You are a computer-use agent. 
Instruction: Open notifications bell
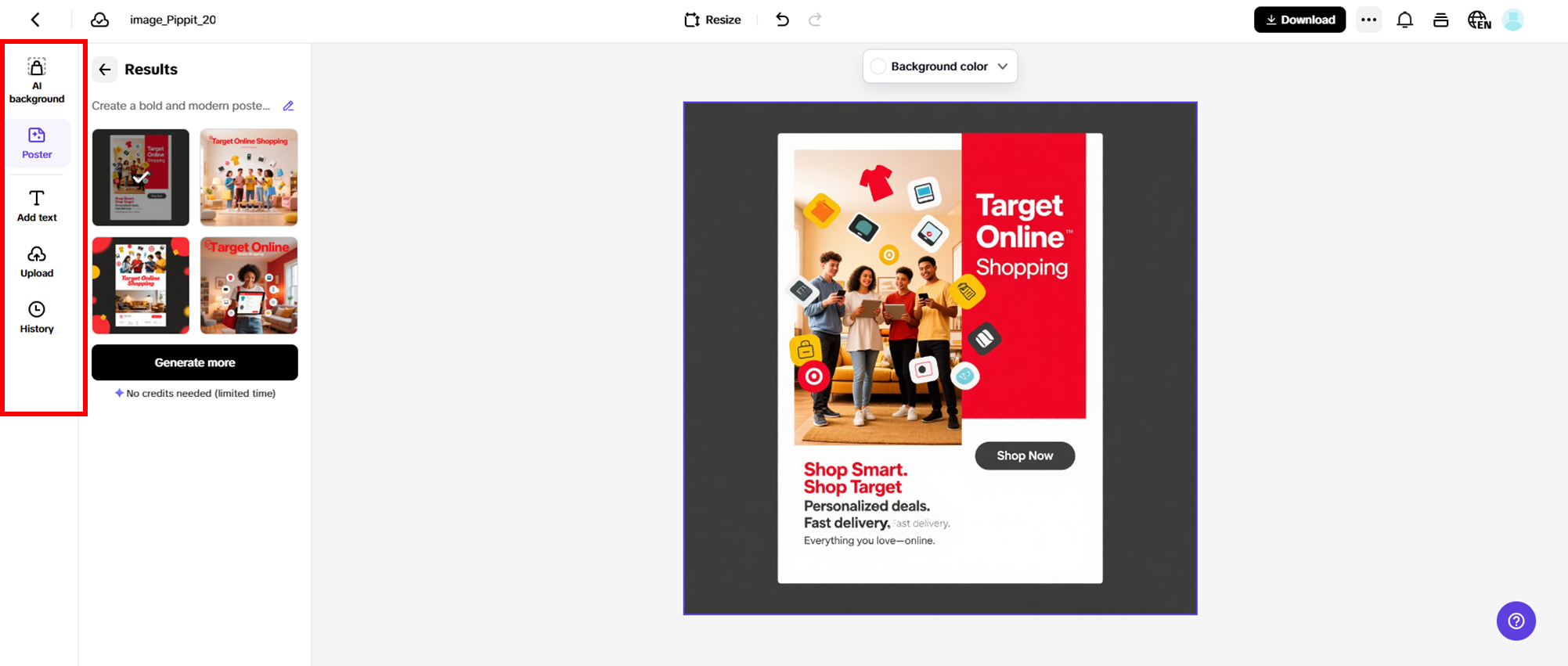(1405, 20)
